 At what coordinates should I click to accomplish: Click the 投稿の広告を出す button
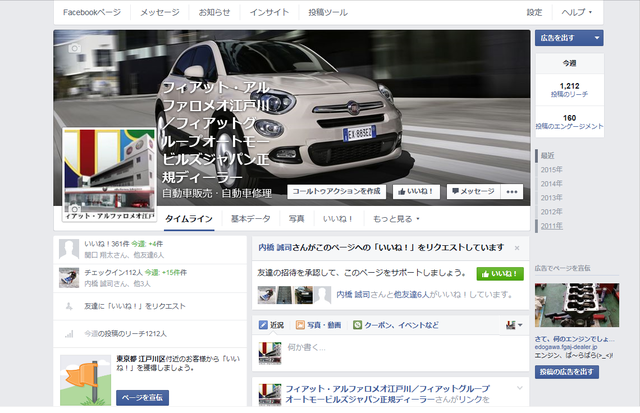(567, 372)
